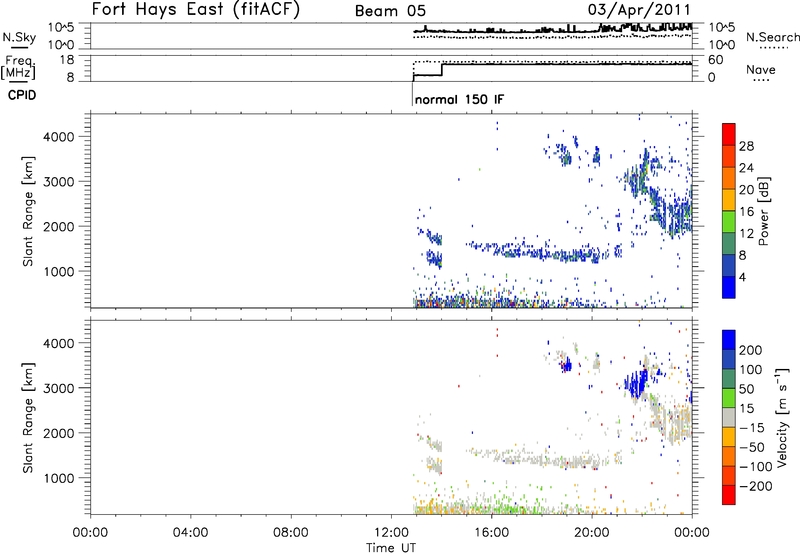Click the date '03/Apr/2011'
This screenshot has width=800, height=554.
pos(639,10)
